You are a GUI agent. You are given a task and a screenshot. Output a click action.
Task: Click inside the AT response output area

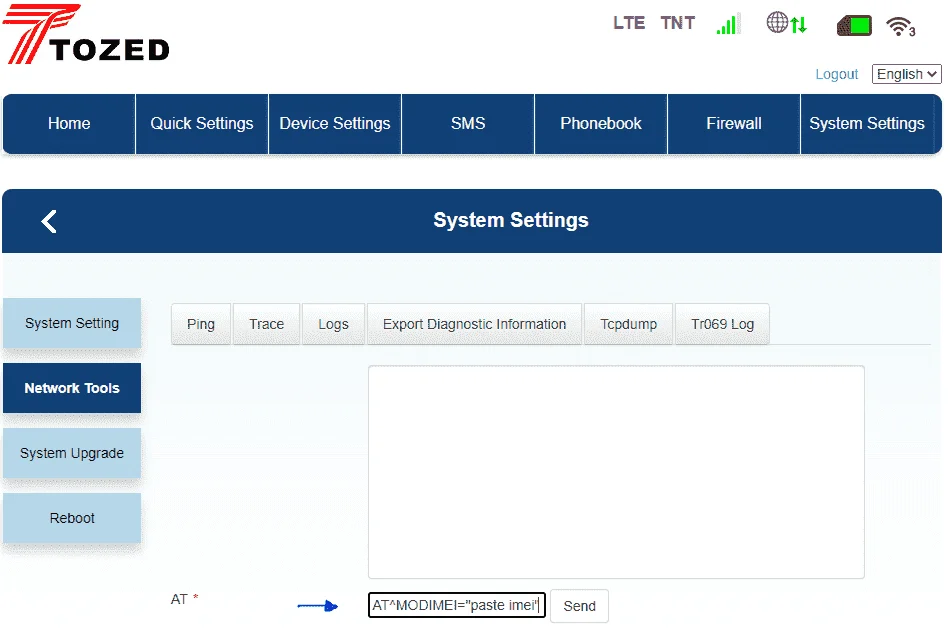tap(616, 472)
